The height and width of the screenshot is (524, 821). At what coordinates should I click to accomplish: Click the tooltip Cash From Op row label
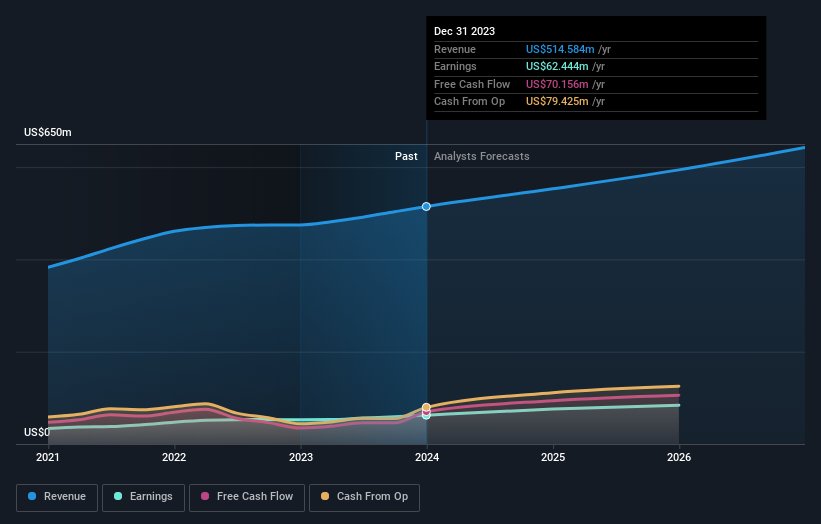(x=469, y=102)
